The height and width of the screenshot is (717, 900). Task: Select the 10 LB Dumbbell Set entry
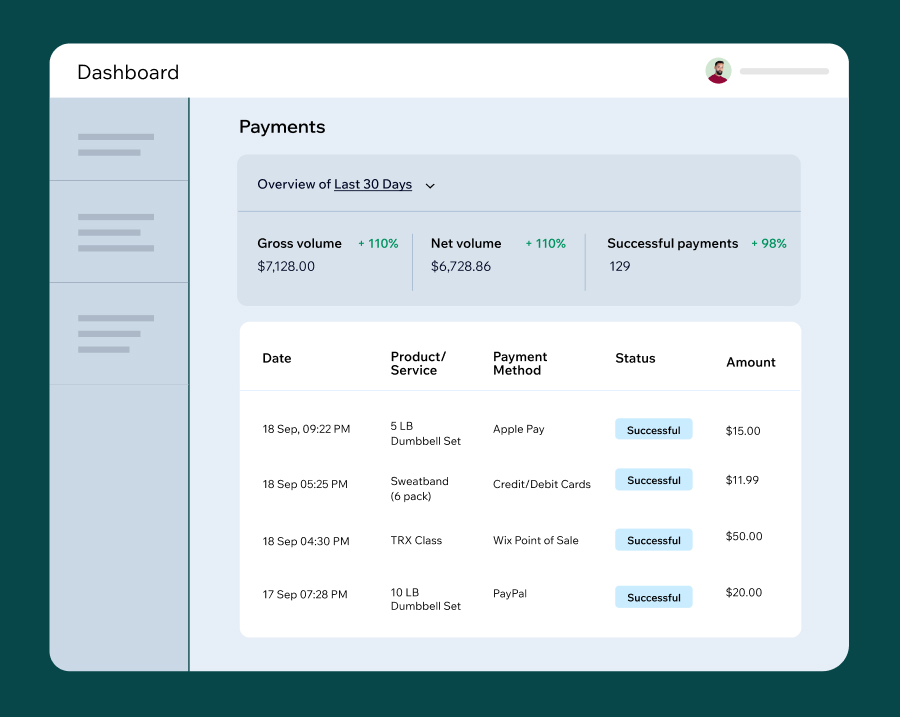426,599
